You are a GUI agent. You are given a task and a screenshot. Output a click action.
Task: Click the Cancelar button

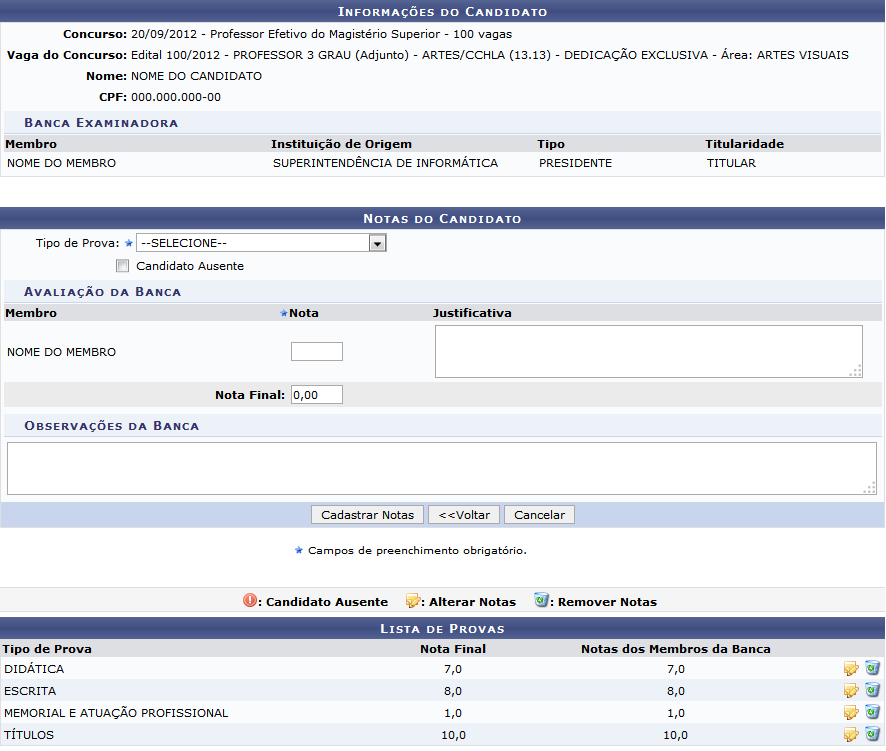539,515
